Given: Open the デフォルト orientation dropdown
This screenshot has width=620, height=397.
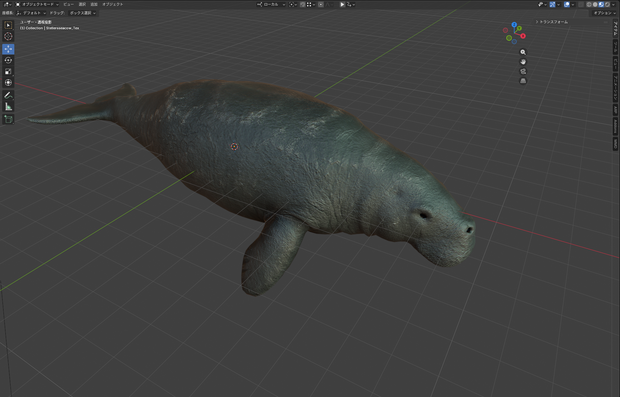Looking at the screenshot, I should tap(32, 13).
